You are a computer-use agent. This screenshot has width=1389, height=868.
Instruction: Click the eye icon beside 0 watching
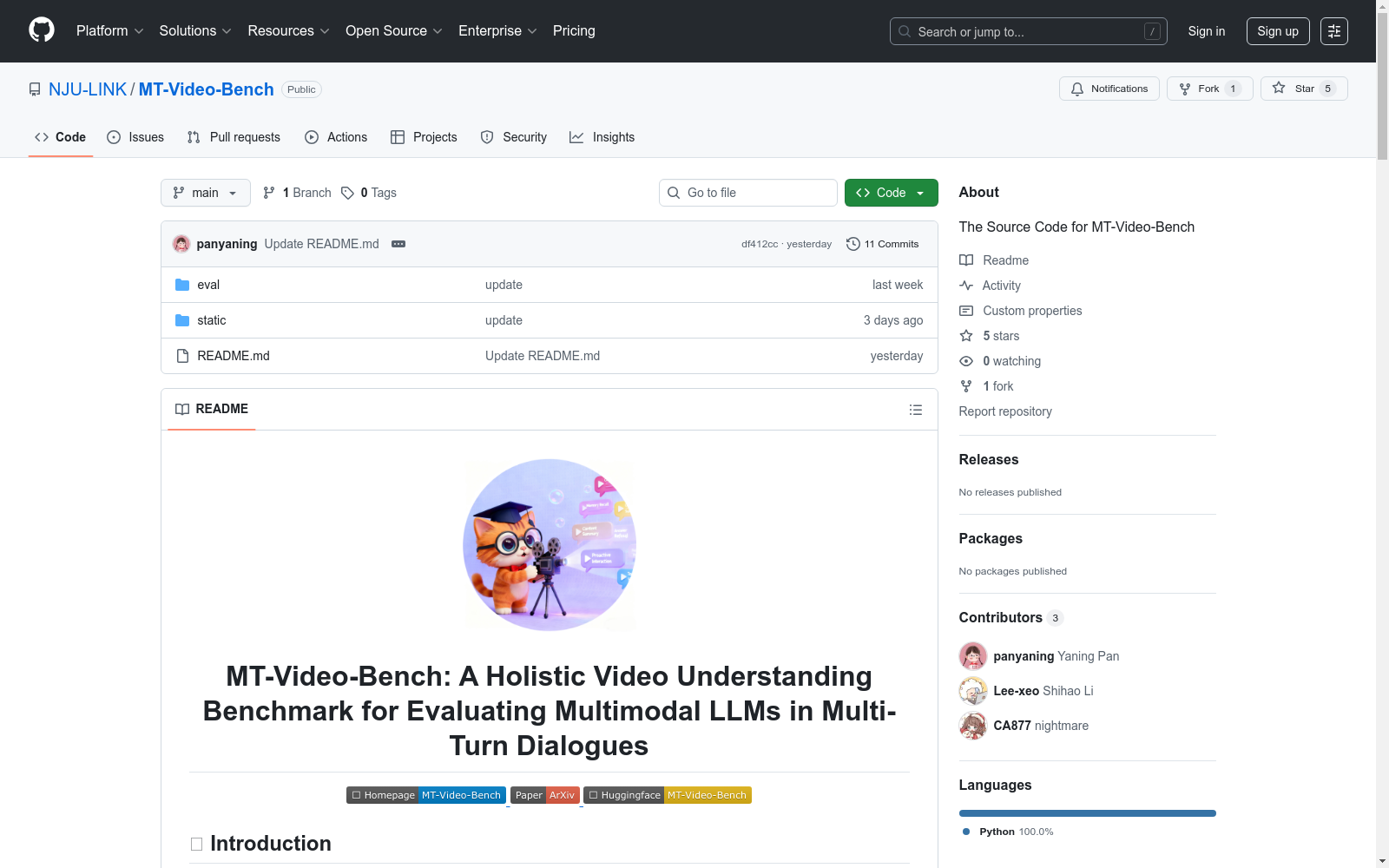point(966,361)
